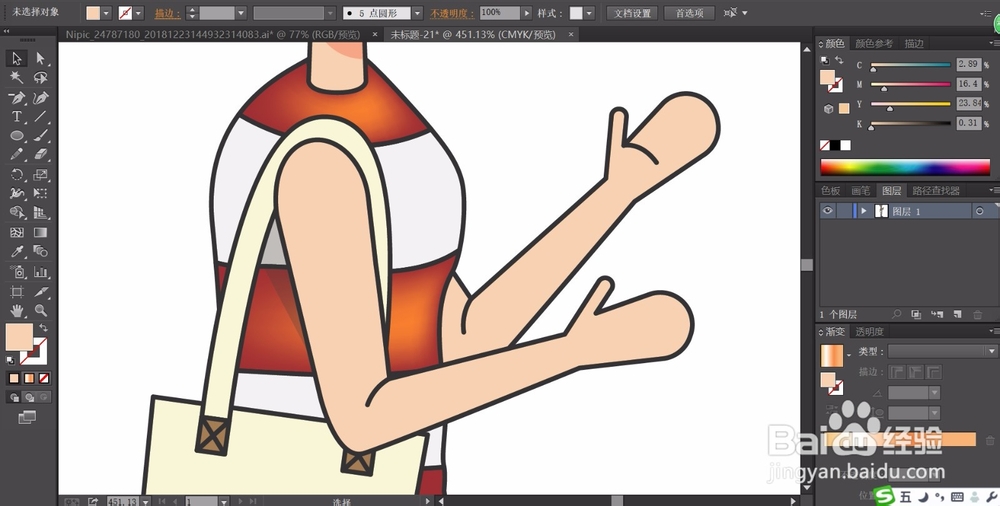The image size is (1000, 506).
Task: Reset default fill and stroke in toolbox
Action: click(x=11, y=361)
